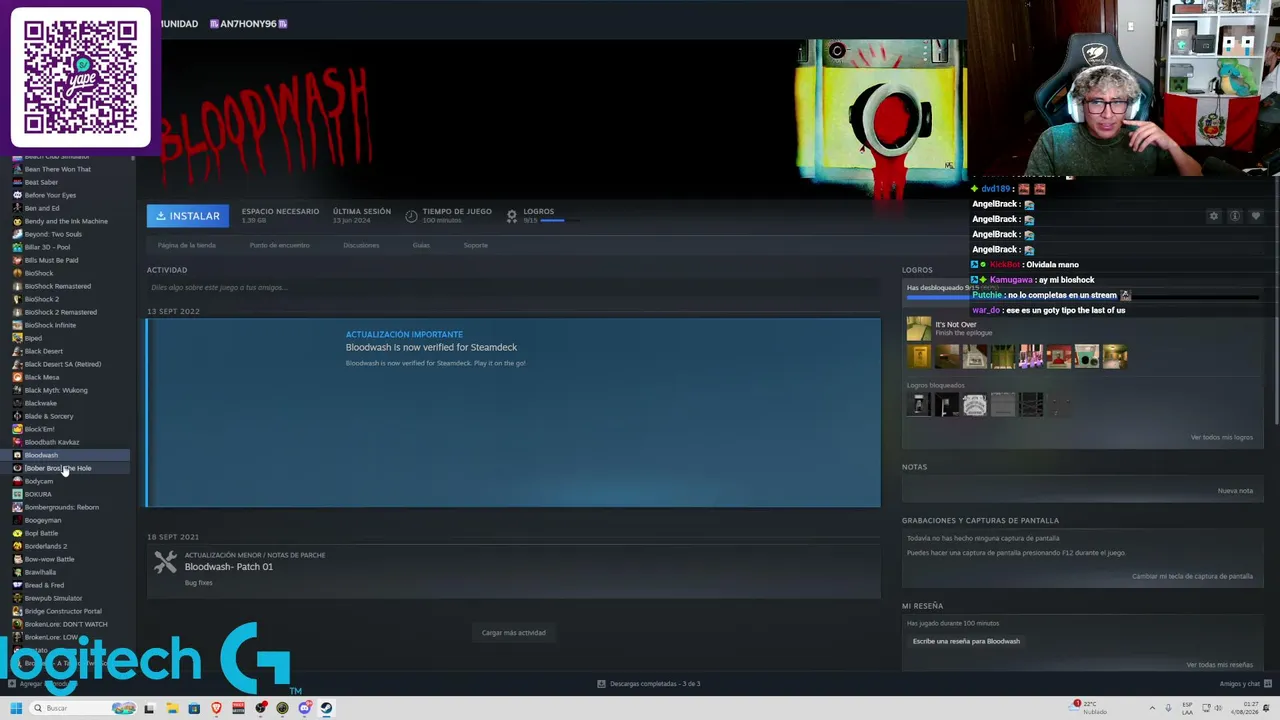Click the Borderlands 2 icon in library list
1280x720 pixels.
coord(17,546)
